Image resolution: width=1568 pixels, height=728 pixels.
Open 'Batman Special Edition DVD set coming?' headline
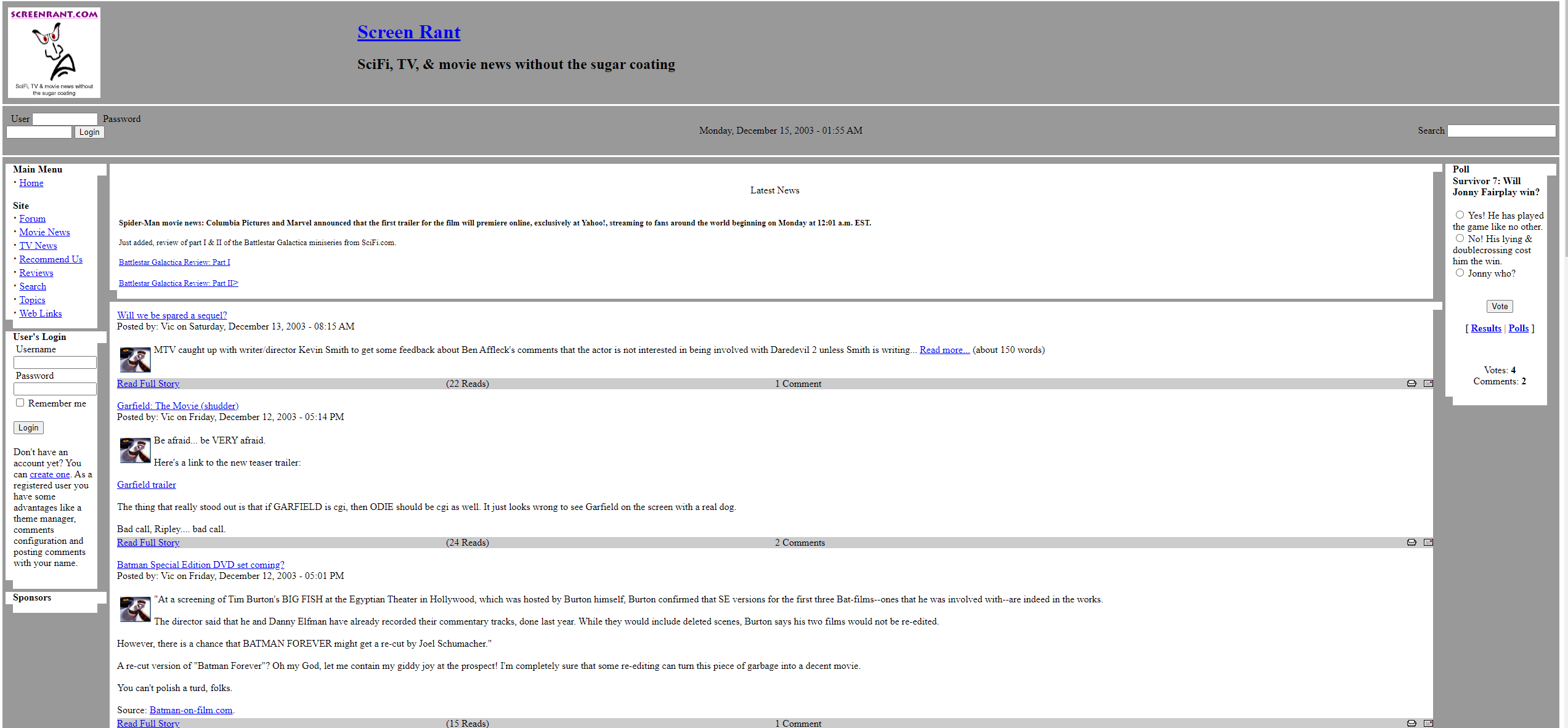coord(201,565)
